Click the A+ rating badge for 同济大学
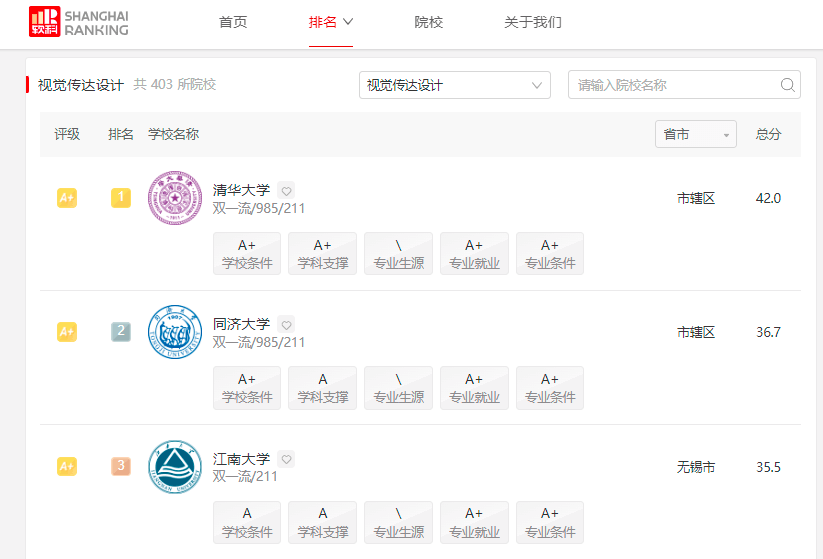This screenshot has width=823, height=559. [x=67, y=332]
